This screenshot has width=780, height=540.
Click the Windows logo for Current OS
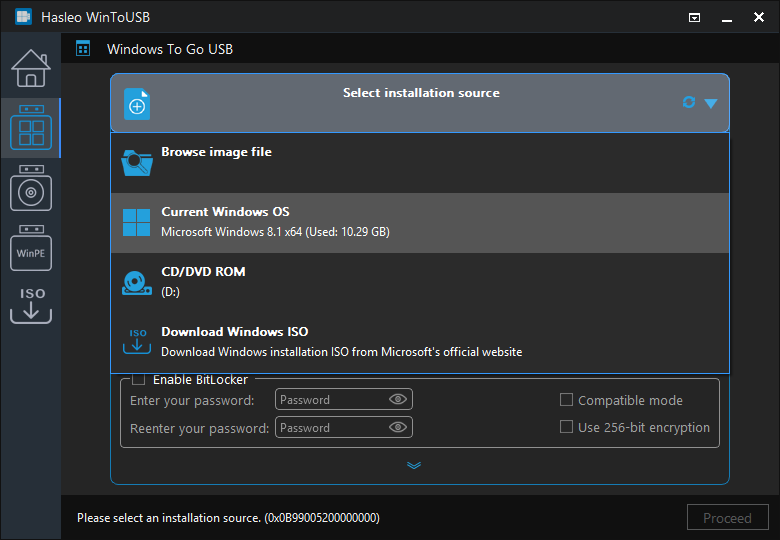(136, 222)
